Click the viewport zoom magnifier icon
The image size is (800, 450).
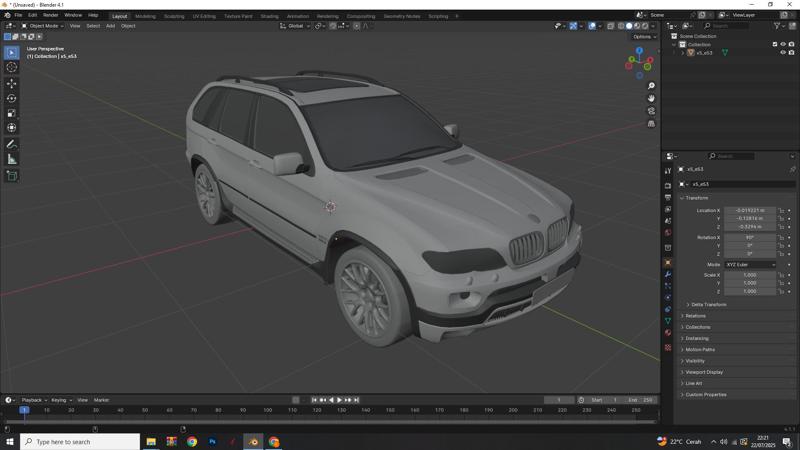click(651, 86)
